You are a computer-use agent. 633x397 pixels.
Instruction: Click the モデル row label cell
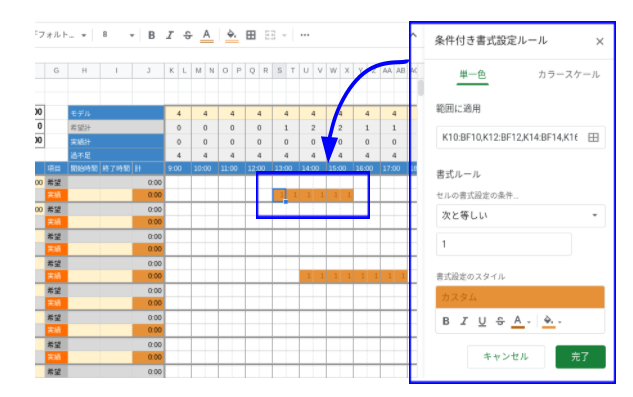coord(116,113)
